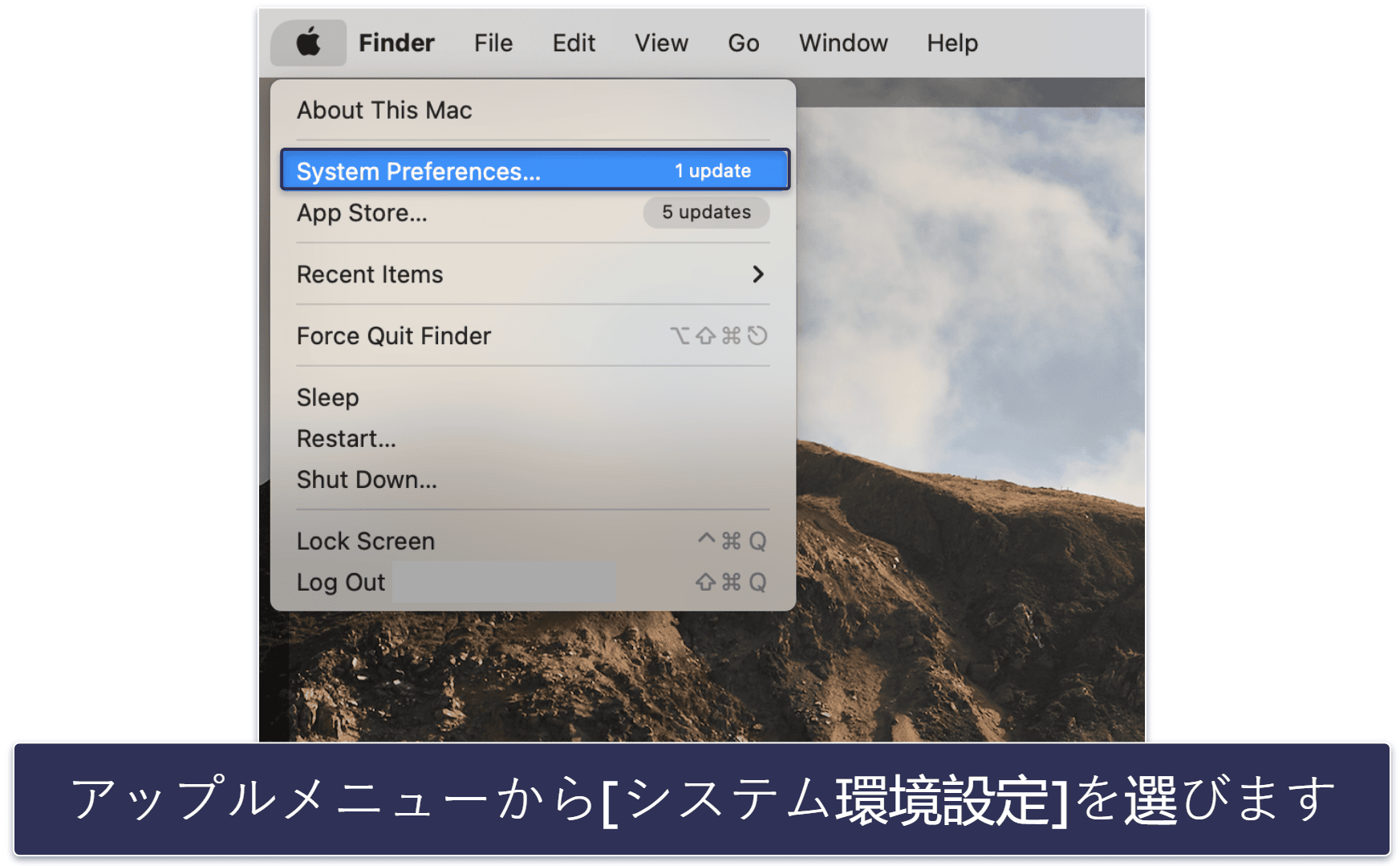Open the Go menu
Image resolution: width=1400 pixels, height=866 pixels.
click(744, 43)
